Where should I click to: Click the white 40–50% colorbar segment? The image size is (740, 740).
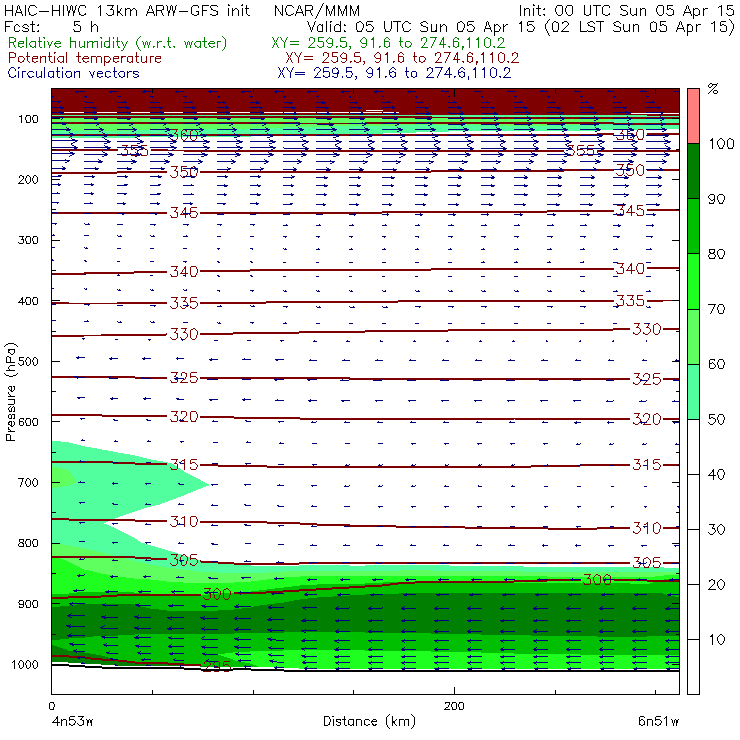[x=693, y=446]
